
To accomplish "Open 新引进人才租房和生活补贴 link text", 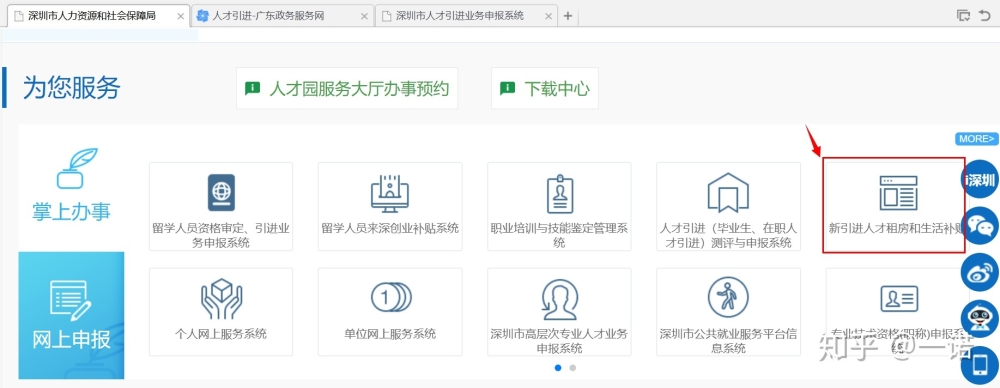I will click(x=896, y=228).
